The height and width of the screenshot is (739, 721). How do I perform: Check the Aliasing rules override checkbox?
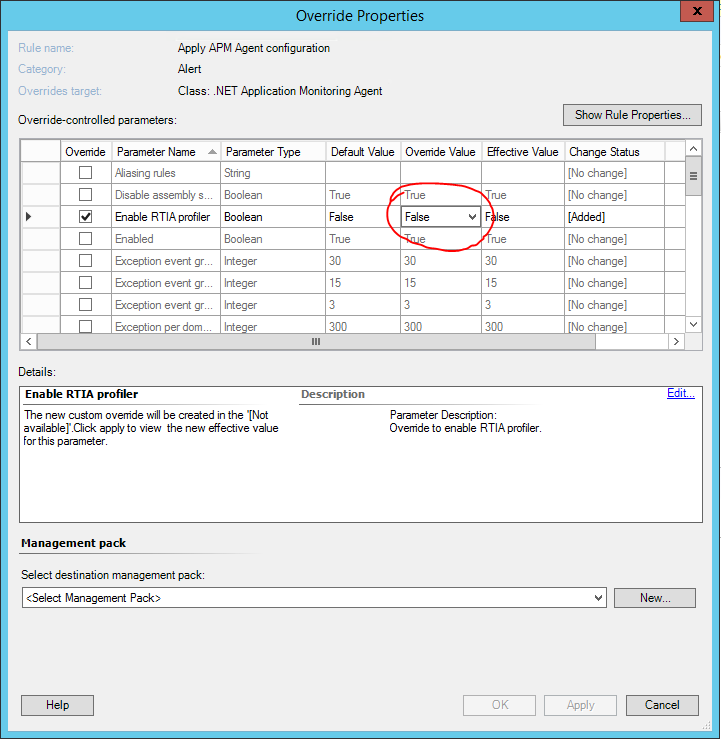pos(85,172)
